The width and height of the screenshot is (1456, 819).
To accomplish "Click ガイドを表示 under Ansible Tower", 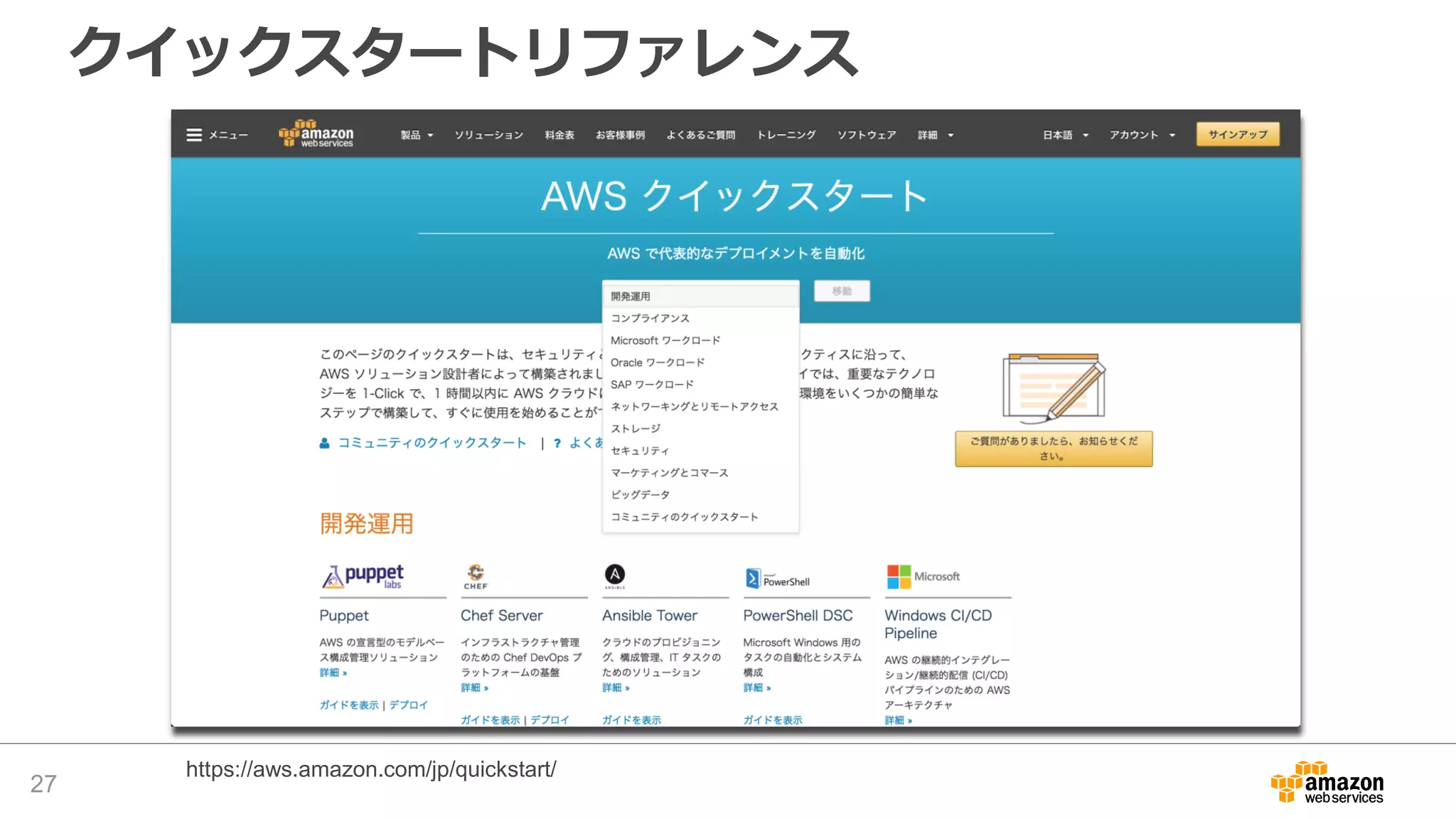I will click(631, 719).
